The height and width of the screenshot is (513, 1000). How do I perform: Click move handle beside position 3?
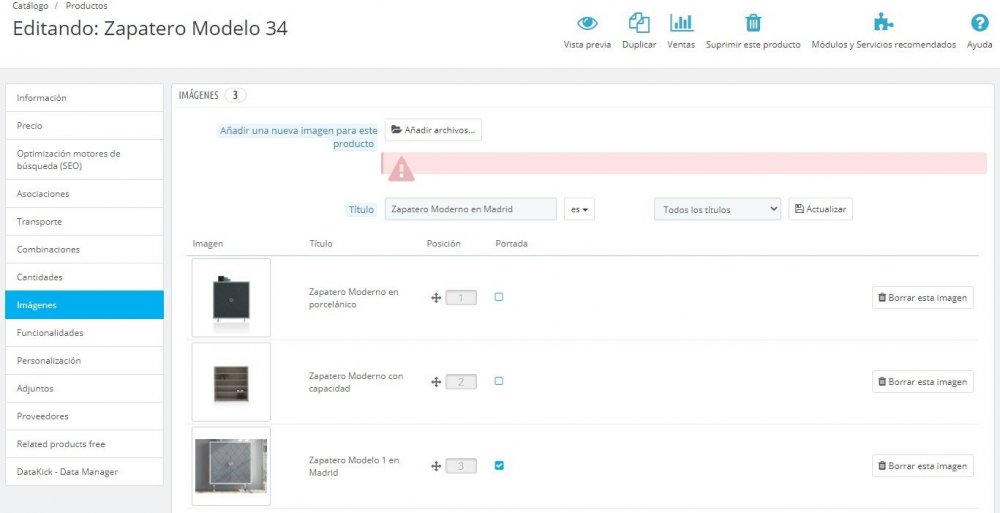436,466
